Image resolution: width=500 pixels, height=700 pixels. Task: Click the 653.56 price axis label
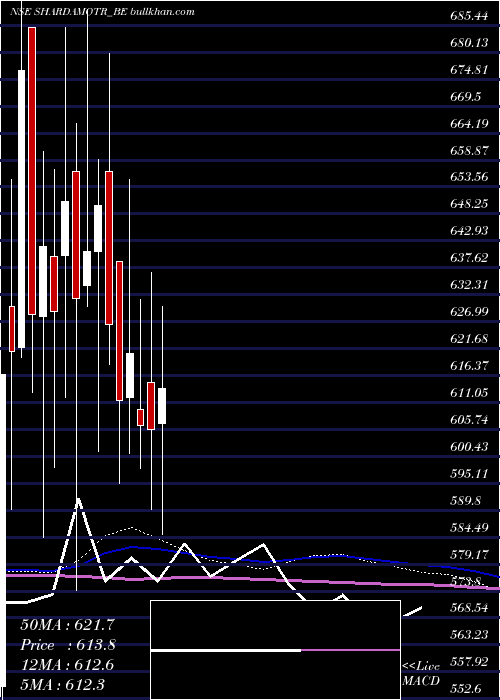pos(469,177)
